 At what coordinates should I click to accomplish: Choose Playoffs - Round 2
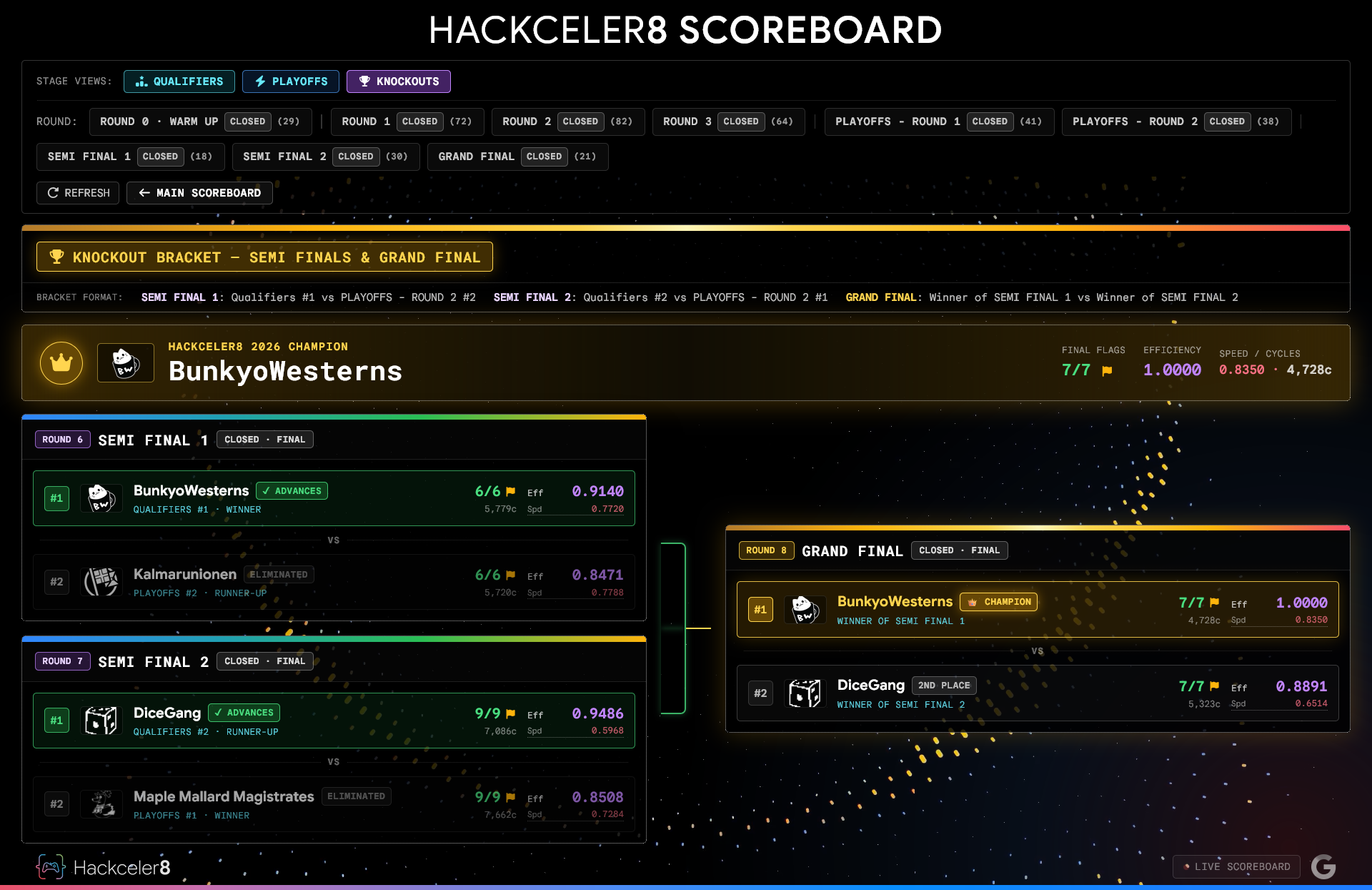1176,122
